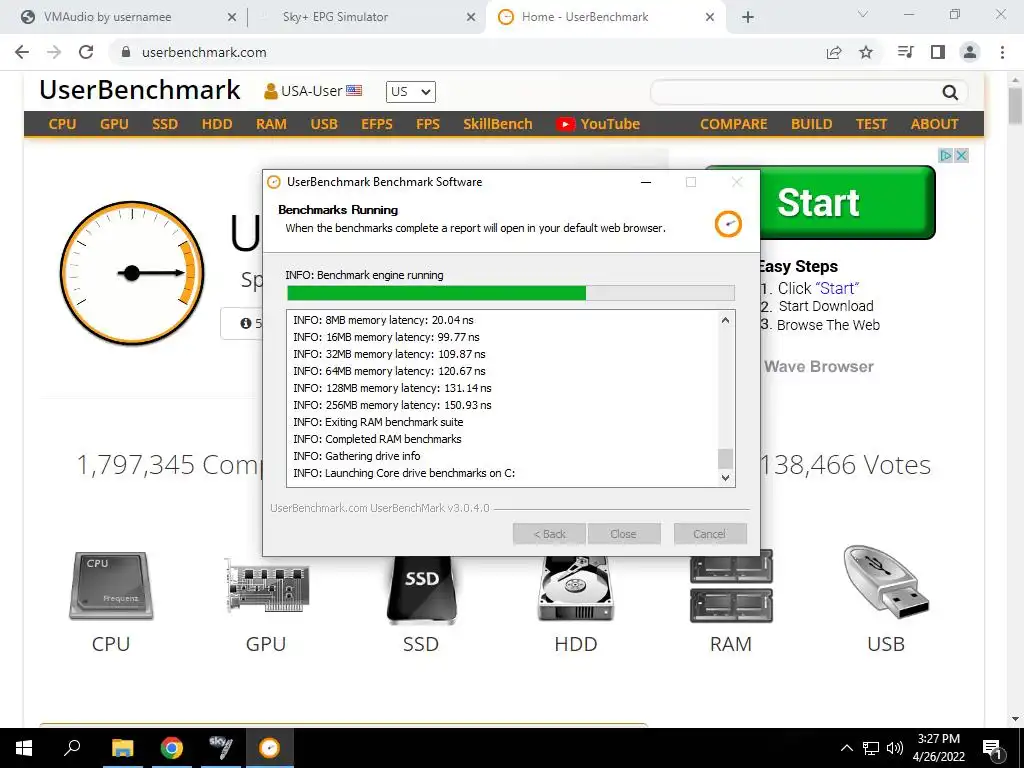This screenshot has width=1024, height=768.
Task: Open Sky+ app from taskbar
Action: [x=221, y=748]
